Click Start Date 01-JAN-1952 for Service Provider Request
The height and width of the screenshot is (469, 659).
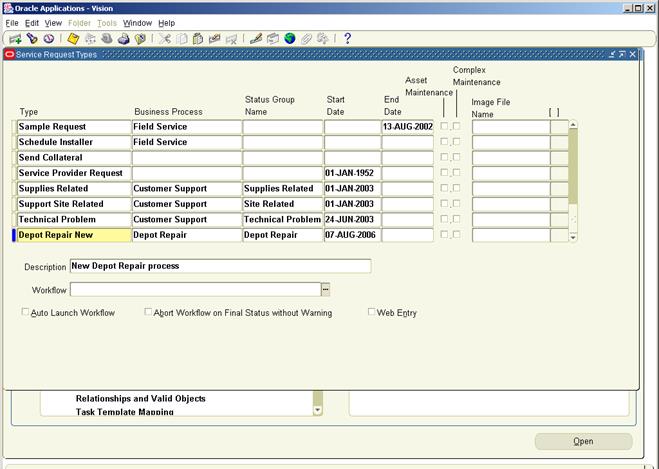[352, 173]
